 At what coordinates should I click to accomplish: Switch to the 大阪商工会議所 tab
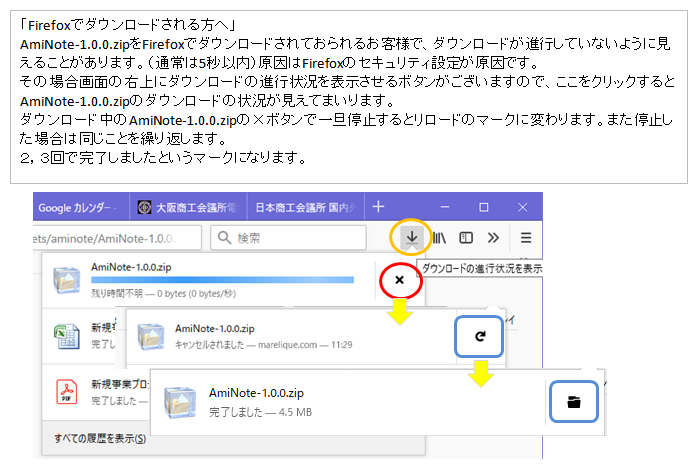188,207
